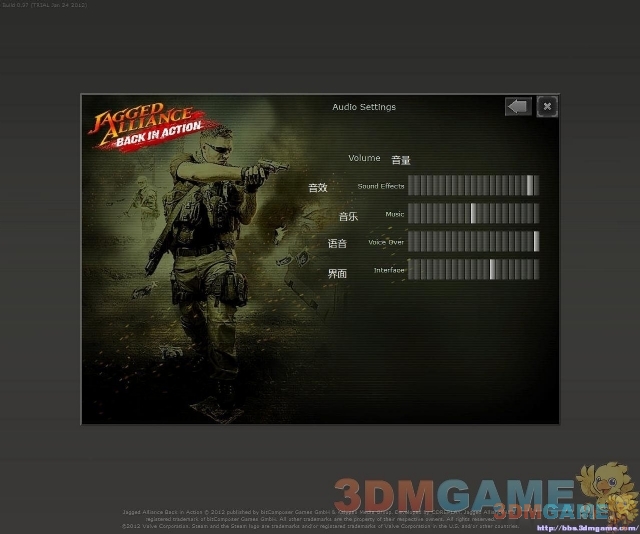Click the Music label
Image resolution: width=640 pixels, height=534 pixels.
coord(395,214)
